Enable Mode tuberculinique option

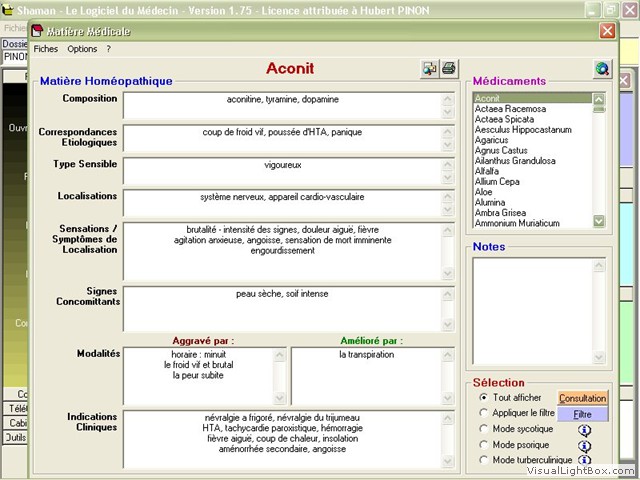484,460
